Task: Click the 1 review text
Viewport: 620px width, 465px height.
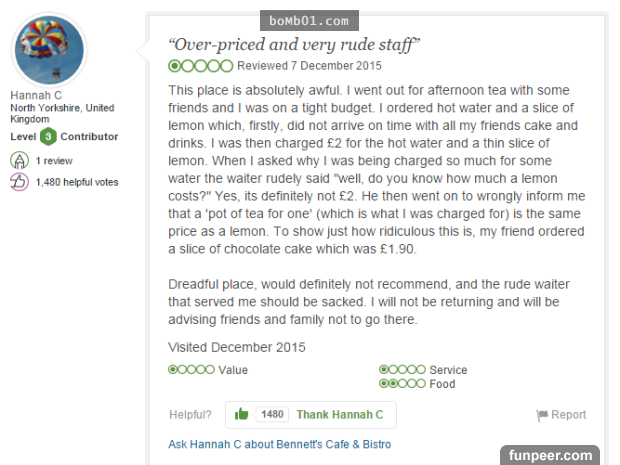Action: pyautogui.click(x=52, y=160)
